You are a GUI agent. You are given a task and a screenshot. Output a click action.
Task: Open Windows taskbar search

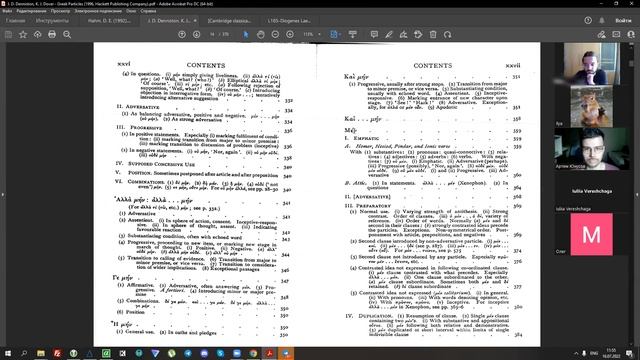pos(24,353)
